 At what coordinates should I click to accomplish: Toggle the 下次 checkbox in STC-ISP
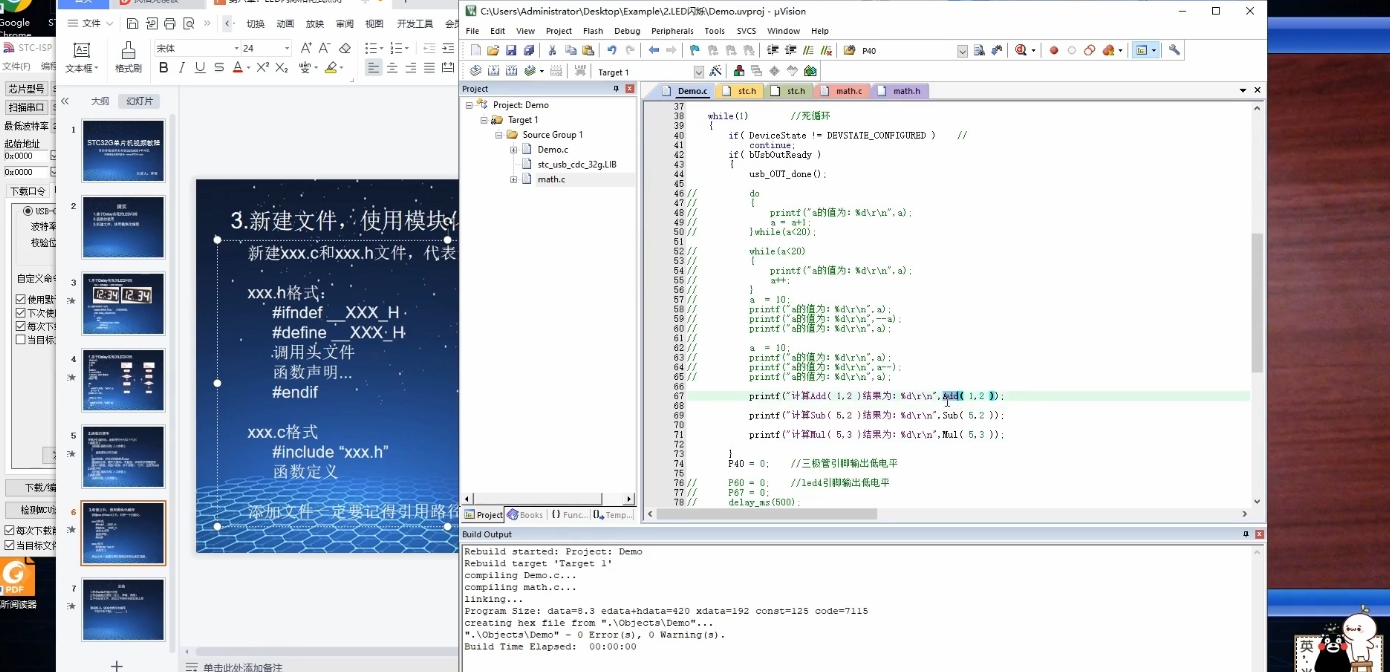pyautogui.click(x=21, y=313)
